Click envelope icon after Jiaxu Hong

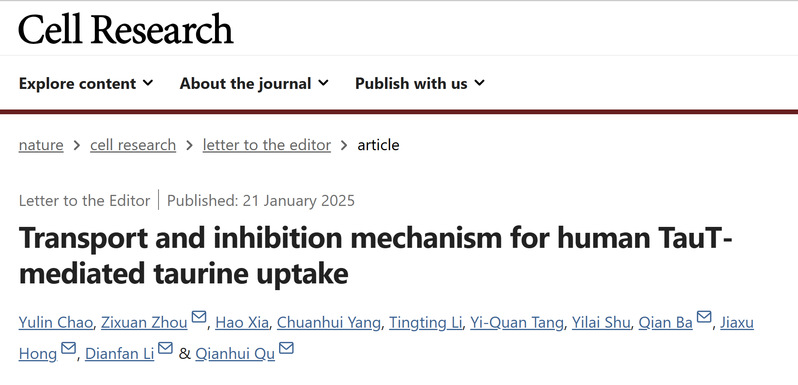click(x=68, y=348)
